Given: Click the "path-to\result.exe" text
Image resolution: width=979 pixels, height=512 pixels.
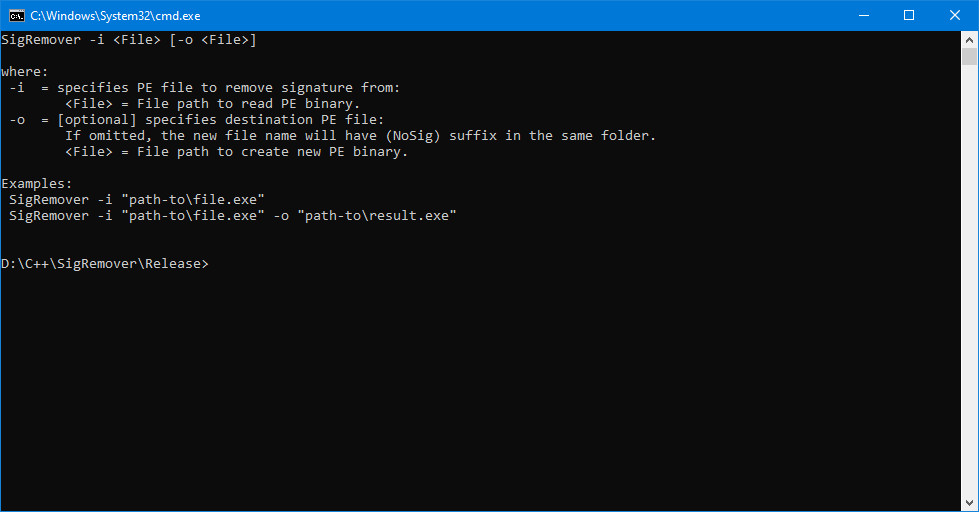Looking at the screenshot, I should (x=377, y=216).
